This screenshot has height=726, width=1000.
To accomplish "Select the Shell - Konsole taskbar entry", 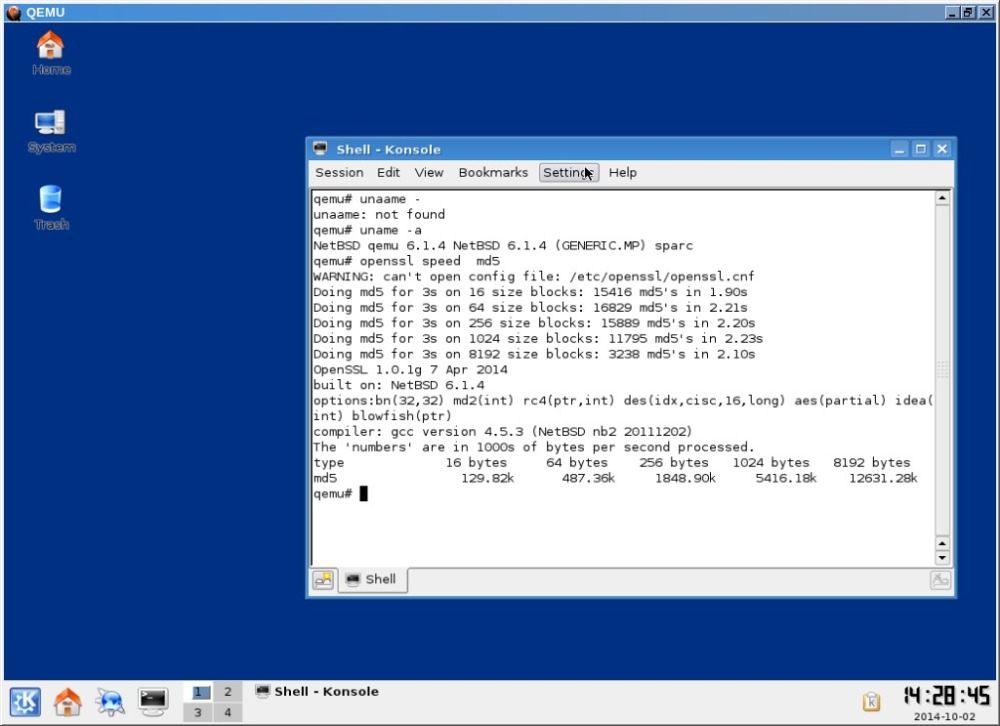I will [316, 691].
